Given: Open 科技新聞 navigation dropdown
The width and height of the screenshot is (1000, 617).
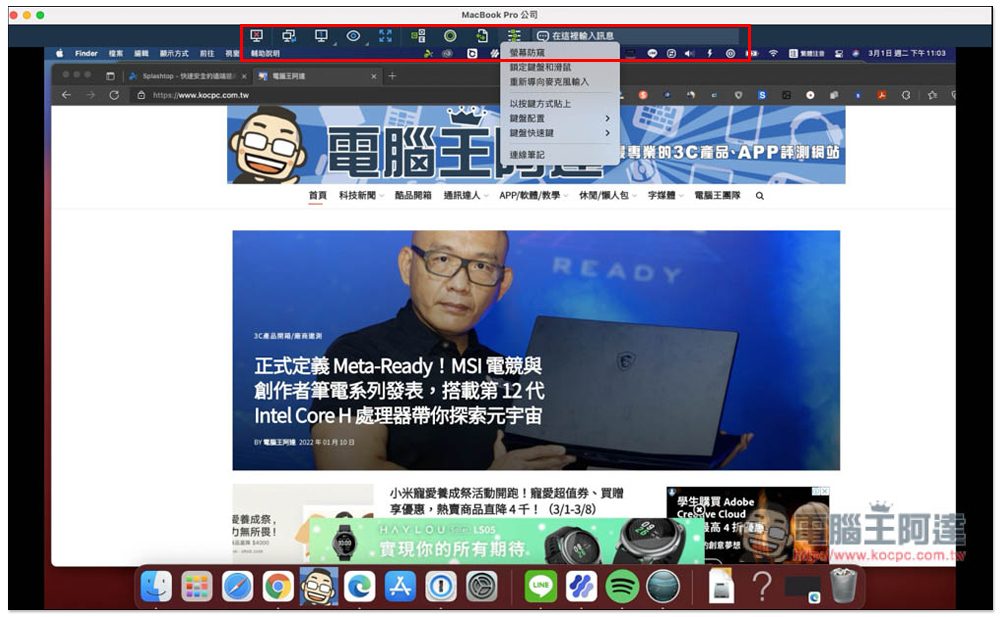Looking at the screenshot, I should point(361,195).
